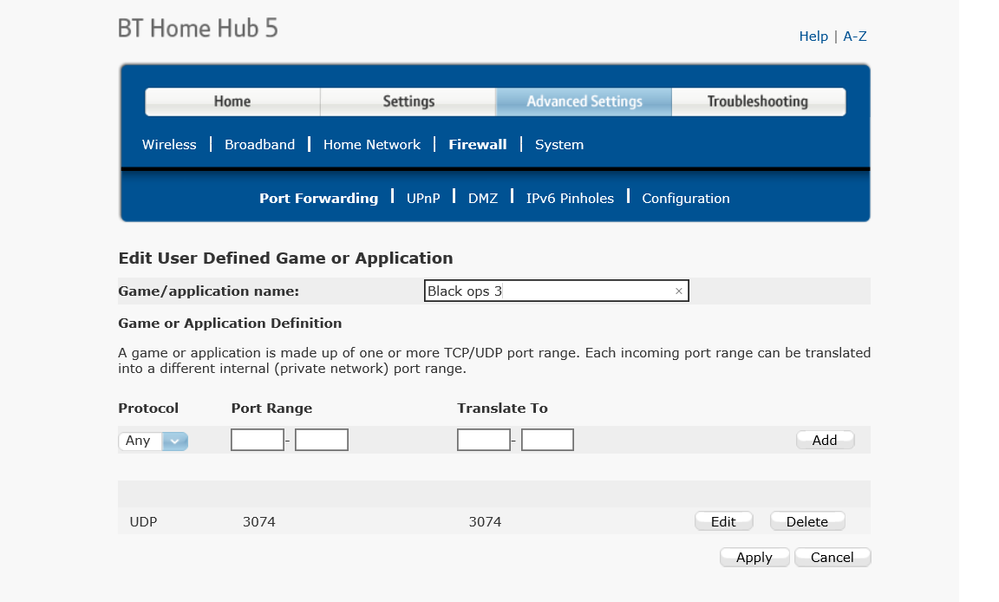Click the 3074 port range value

click(259, 522)
